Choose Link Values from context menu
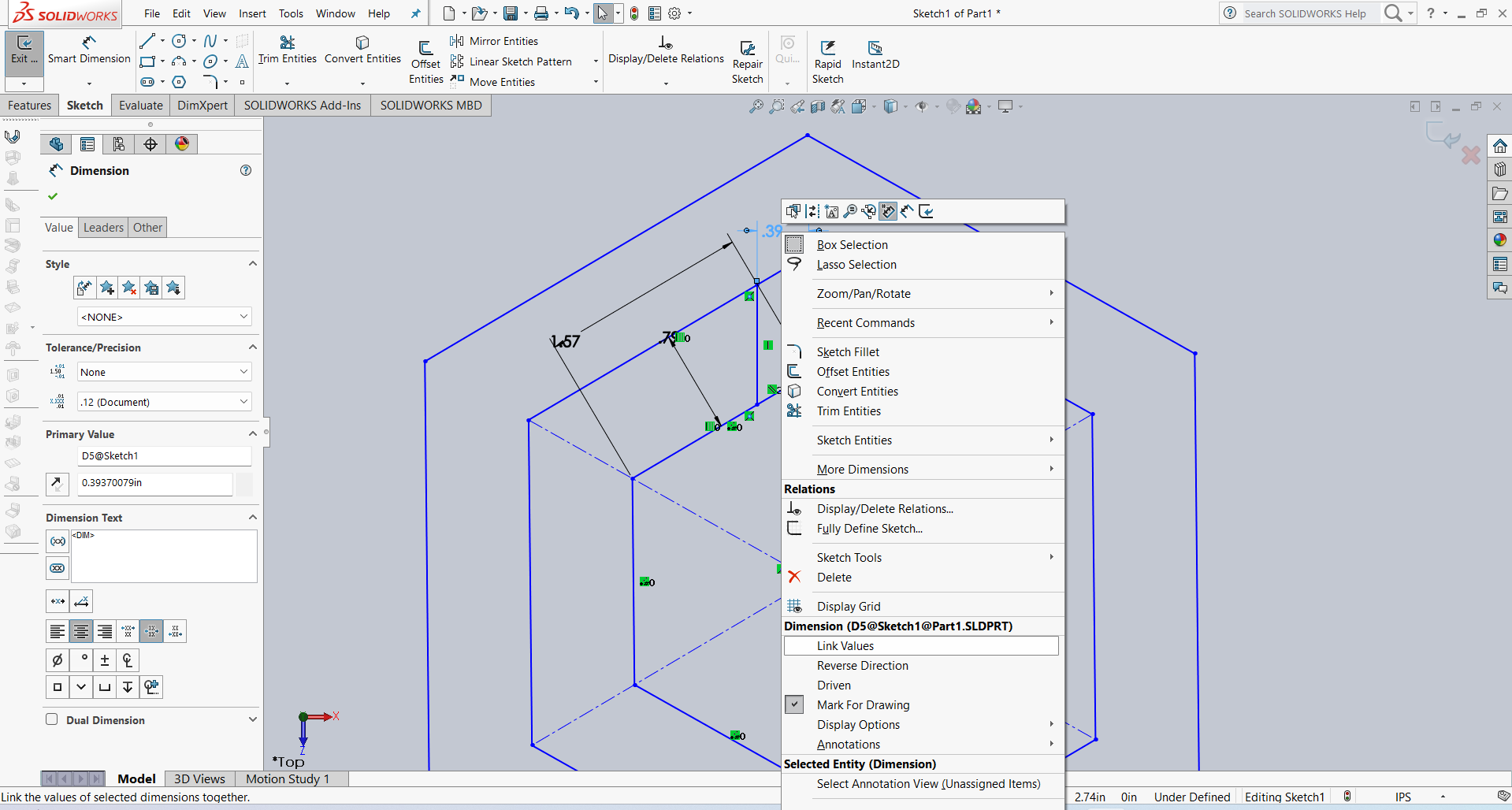 pos(921,646)
